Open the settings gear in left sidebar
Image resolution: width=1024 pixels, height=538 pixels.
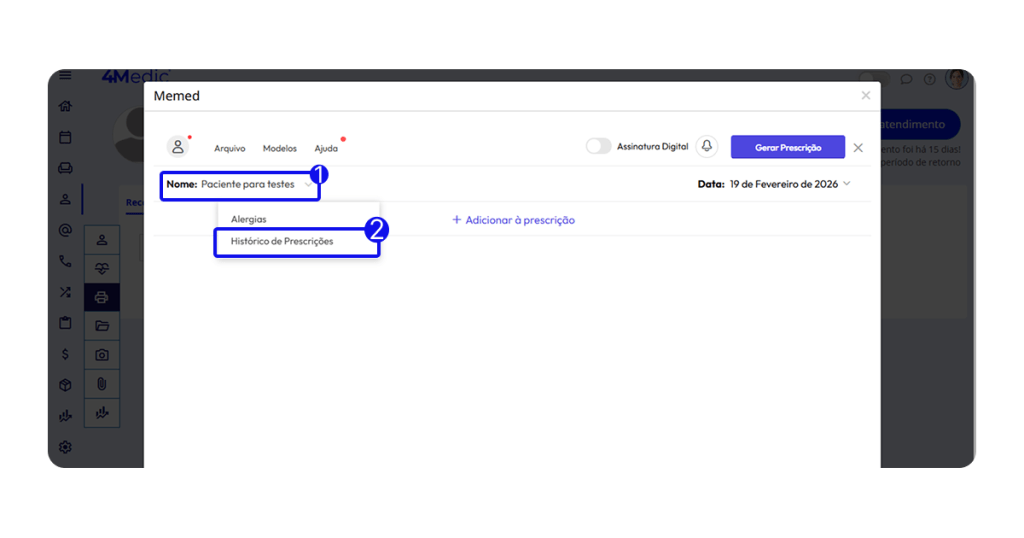pyautogui.click(x=65, y=447)
